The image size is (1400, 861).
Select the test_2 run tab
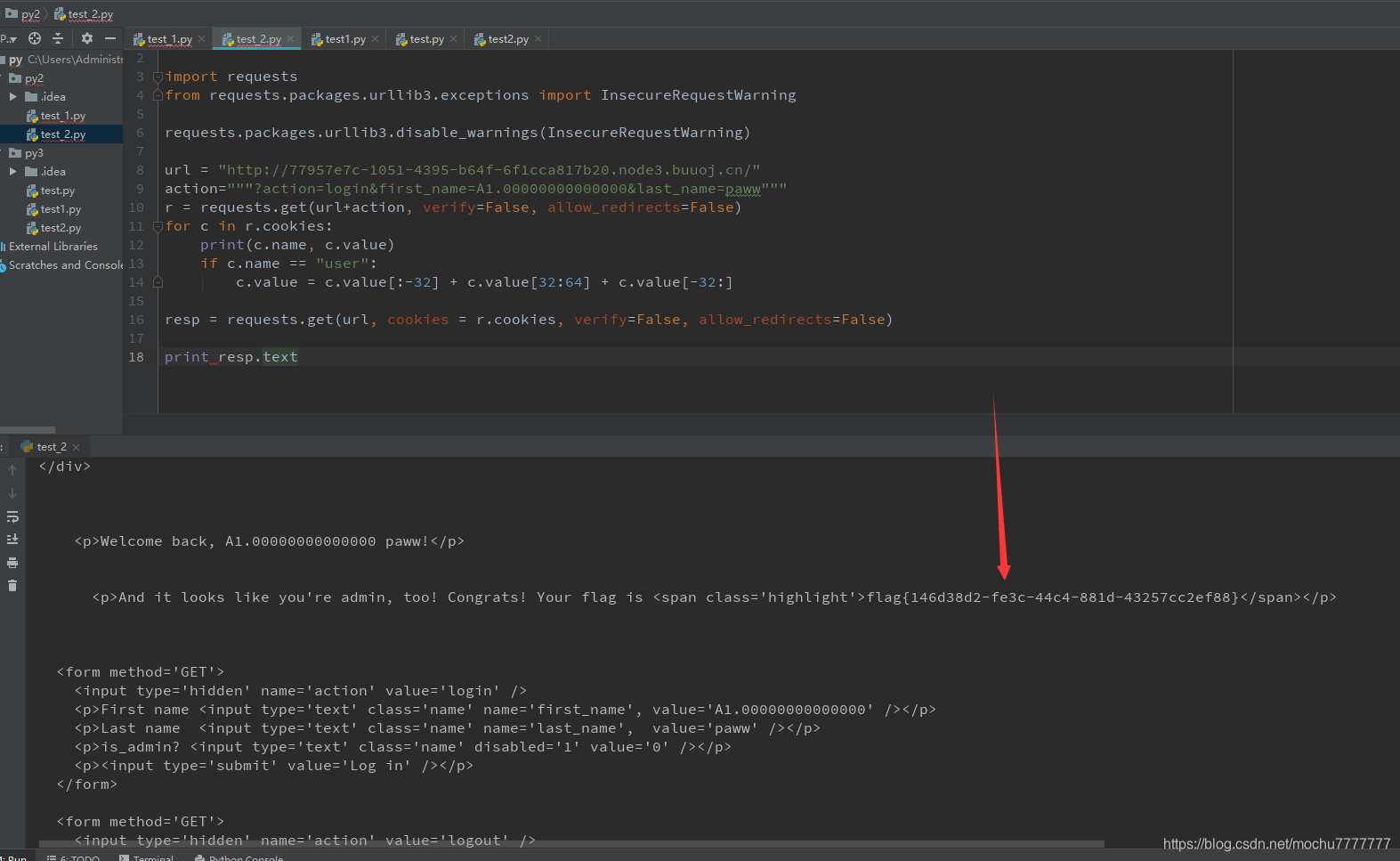52,447
